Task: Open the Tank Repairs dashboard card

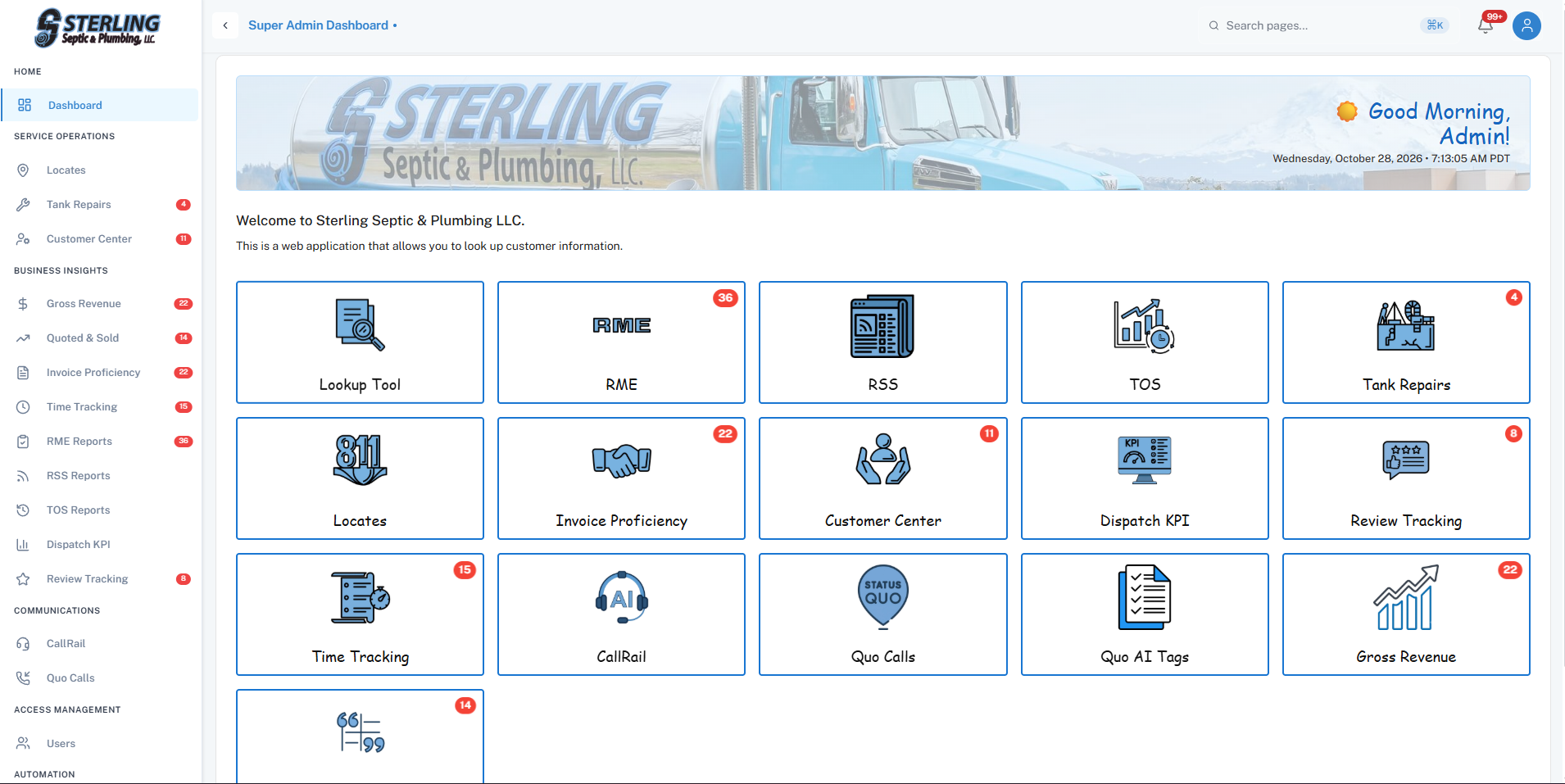Action: pyautogui.click(x=1406, y=342)
